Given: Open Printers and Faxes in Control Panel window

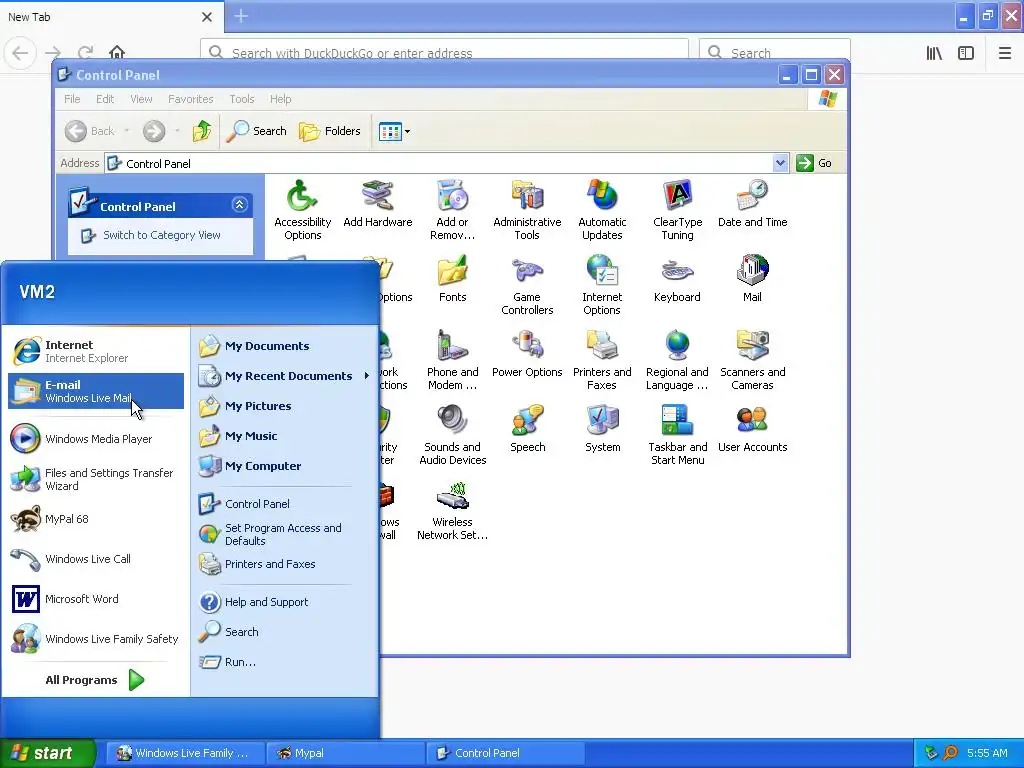Looking at the screenshot, I should (602, 360).
